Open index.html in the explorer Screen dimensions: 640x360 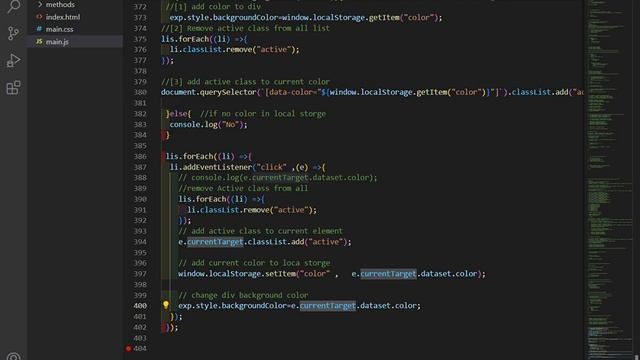pyautogui.click(x=62, y=17)
